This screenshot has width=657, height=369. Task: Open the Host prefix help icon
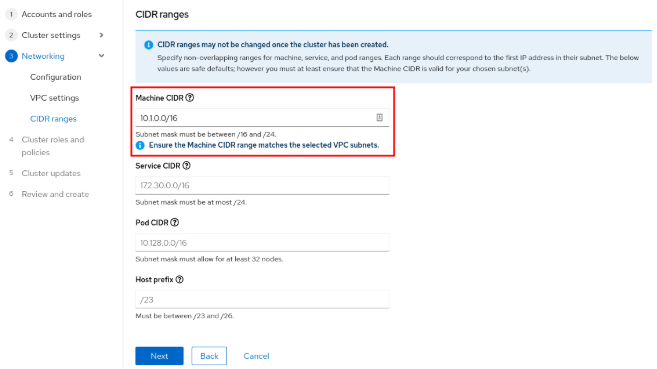(x=179, y=279)
